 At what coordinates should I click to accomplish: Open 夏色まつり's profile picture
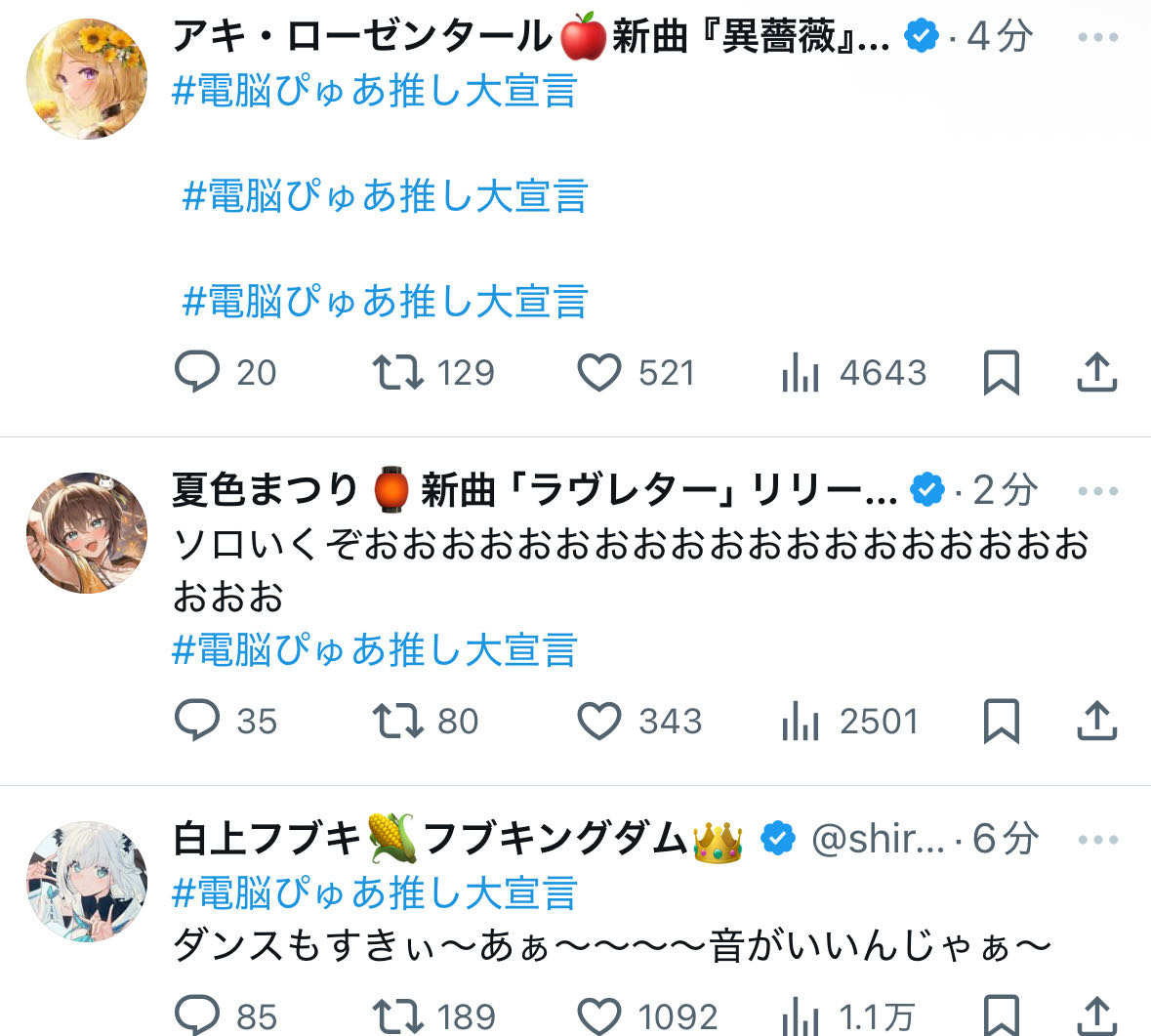[x=87, y=533]
